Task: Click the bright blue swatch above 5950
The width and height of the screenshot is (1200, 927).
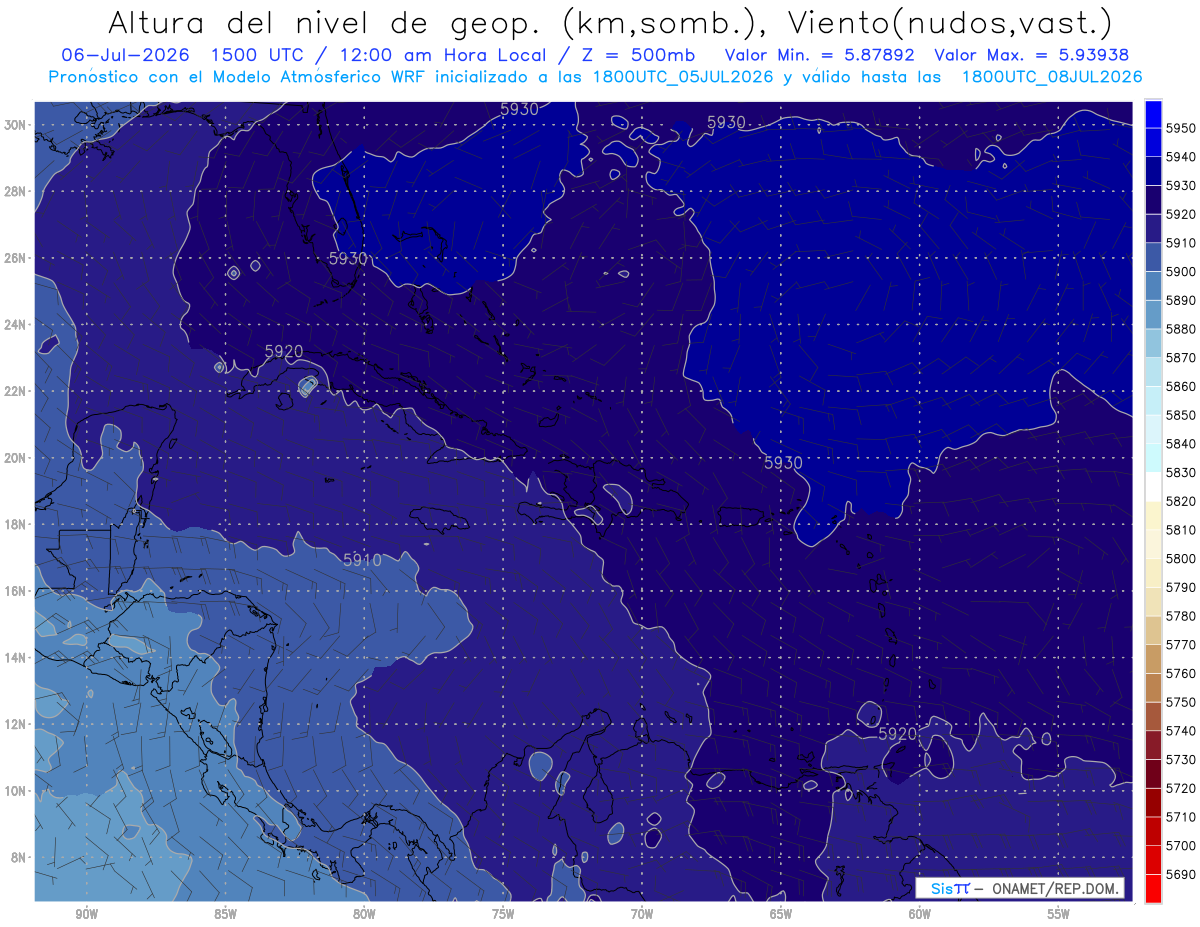Action: pos(1152,113)
